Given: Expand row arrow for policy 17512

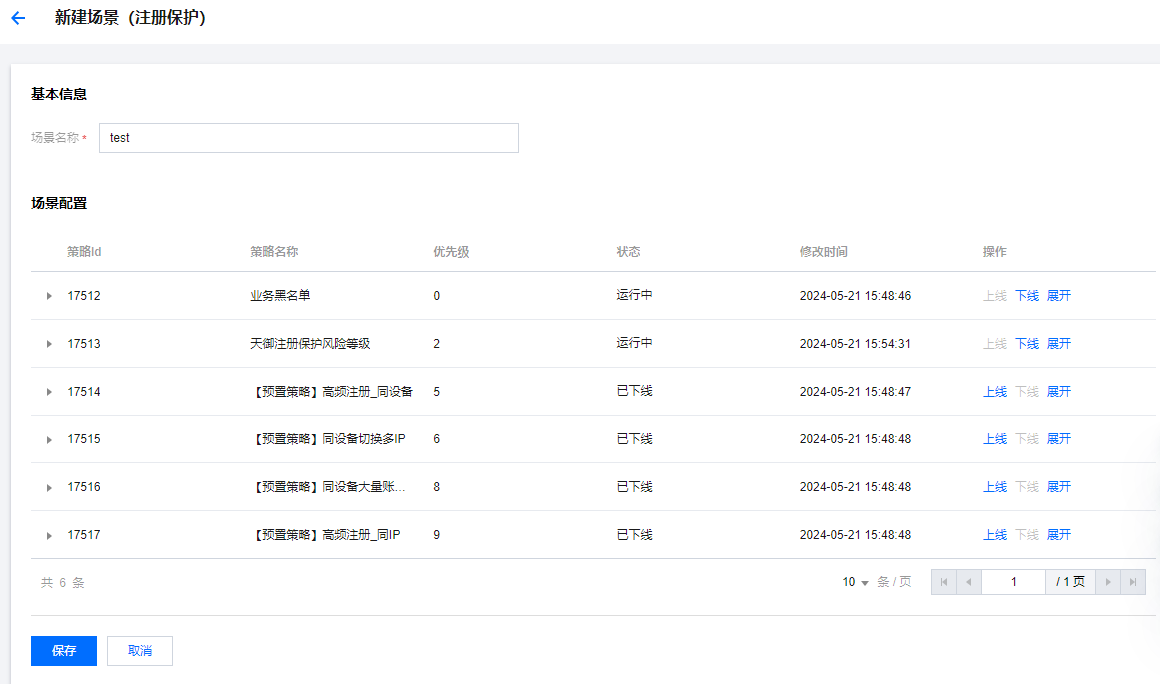Looking at the screenshot, I should click(x=49, y=296).
